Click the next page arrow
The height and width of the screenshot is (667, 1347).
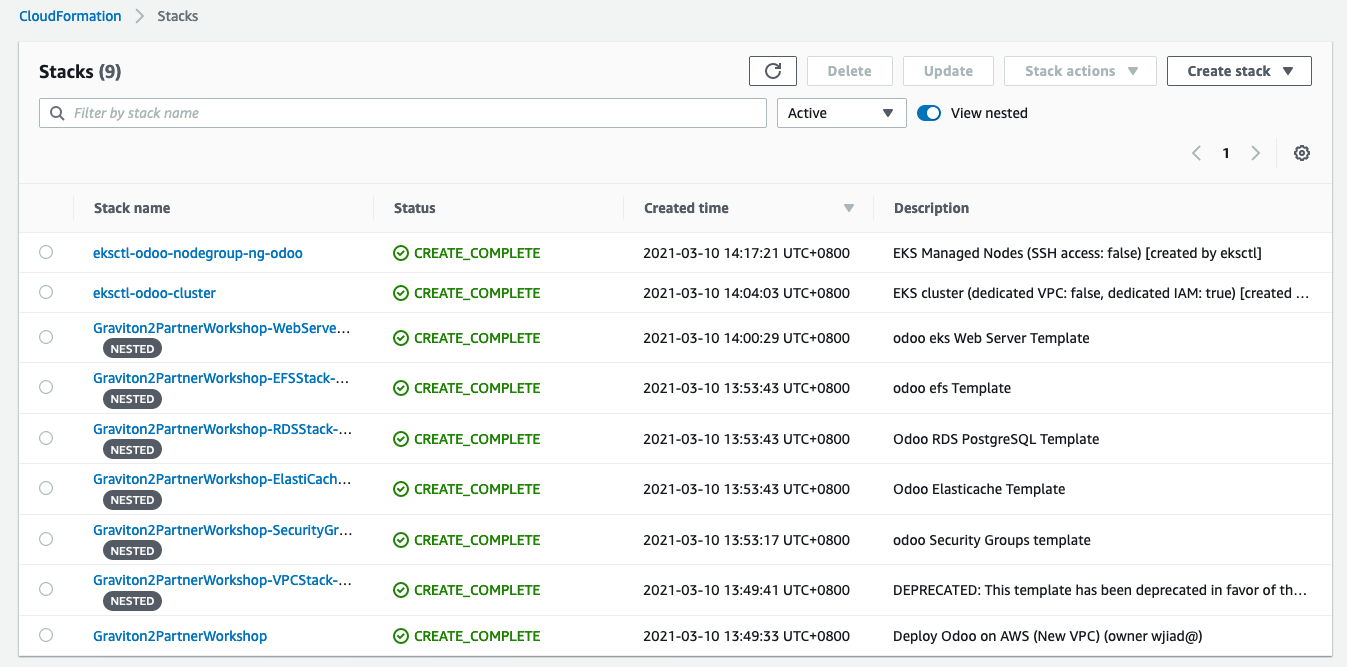click(1256, 152)
